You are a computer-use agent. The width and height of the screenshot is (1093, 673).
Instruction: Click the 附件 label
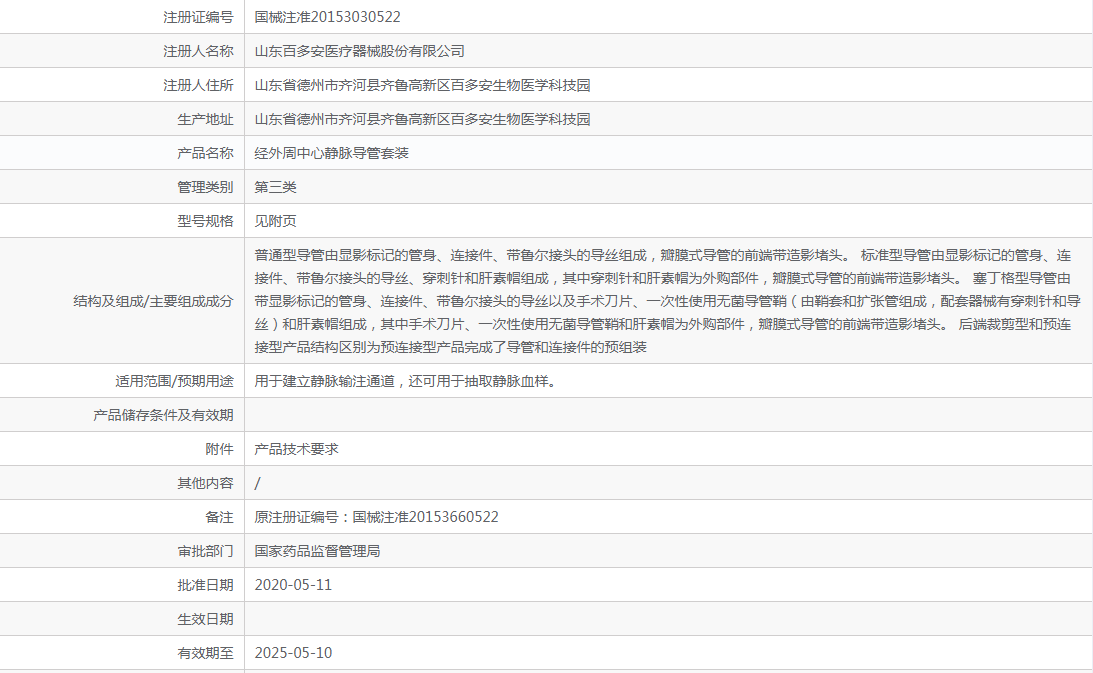219,449
